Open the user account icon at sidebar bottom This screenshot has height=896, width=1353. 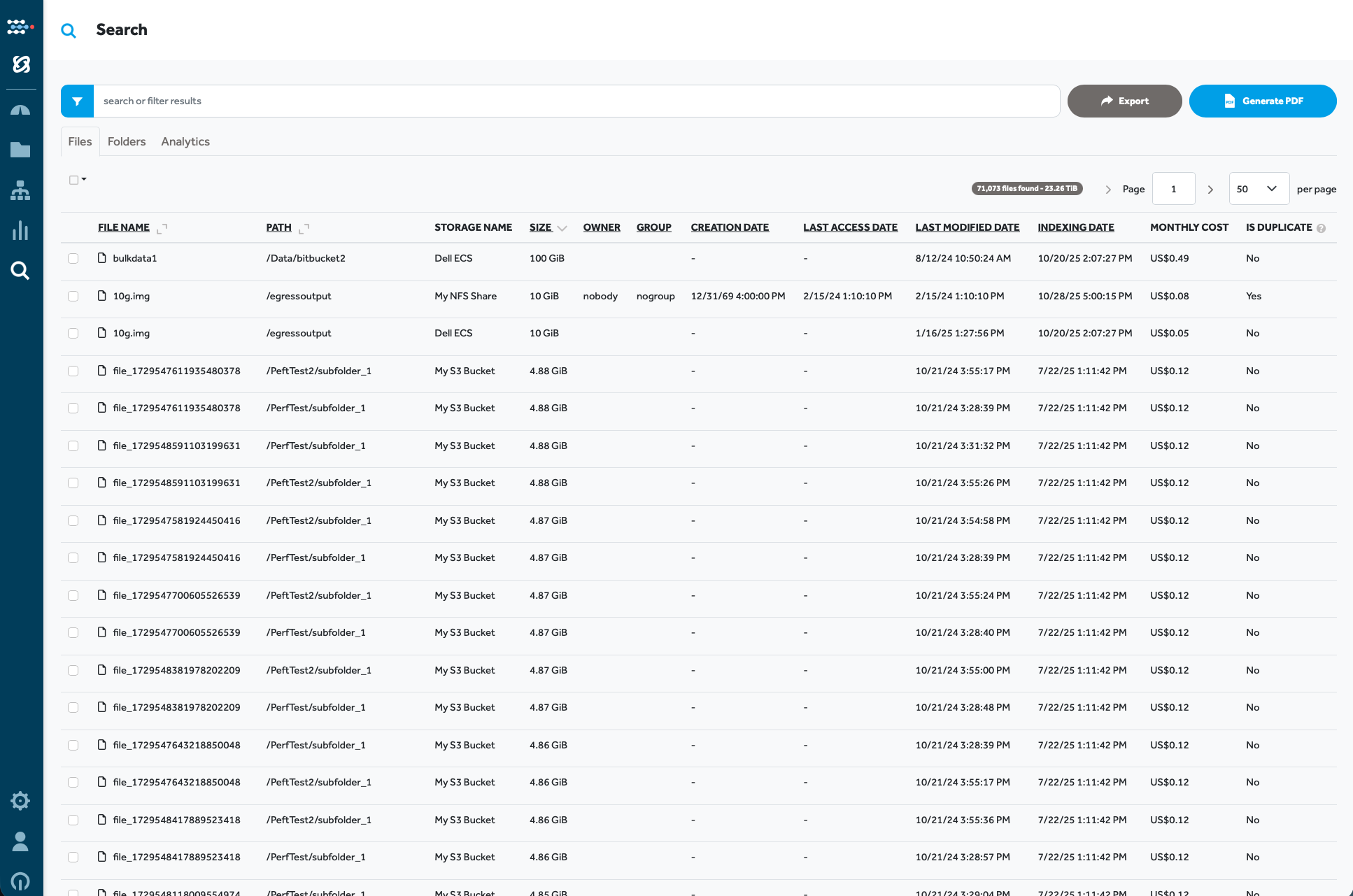pos(20,841)
